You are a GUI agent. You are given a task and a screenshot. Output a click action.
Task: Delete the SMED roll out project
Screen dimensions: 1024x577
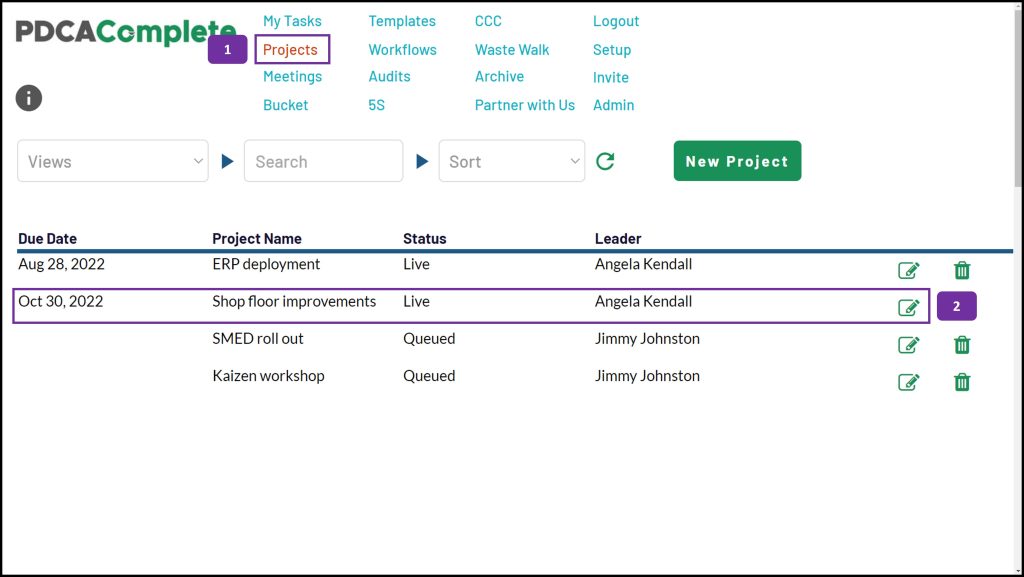tap(962, 345)
